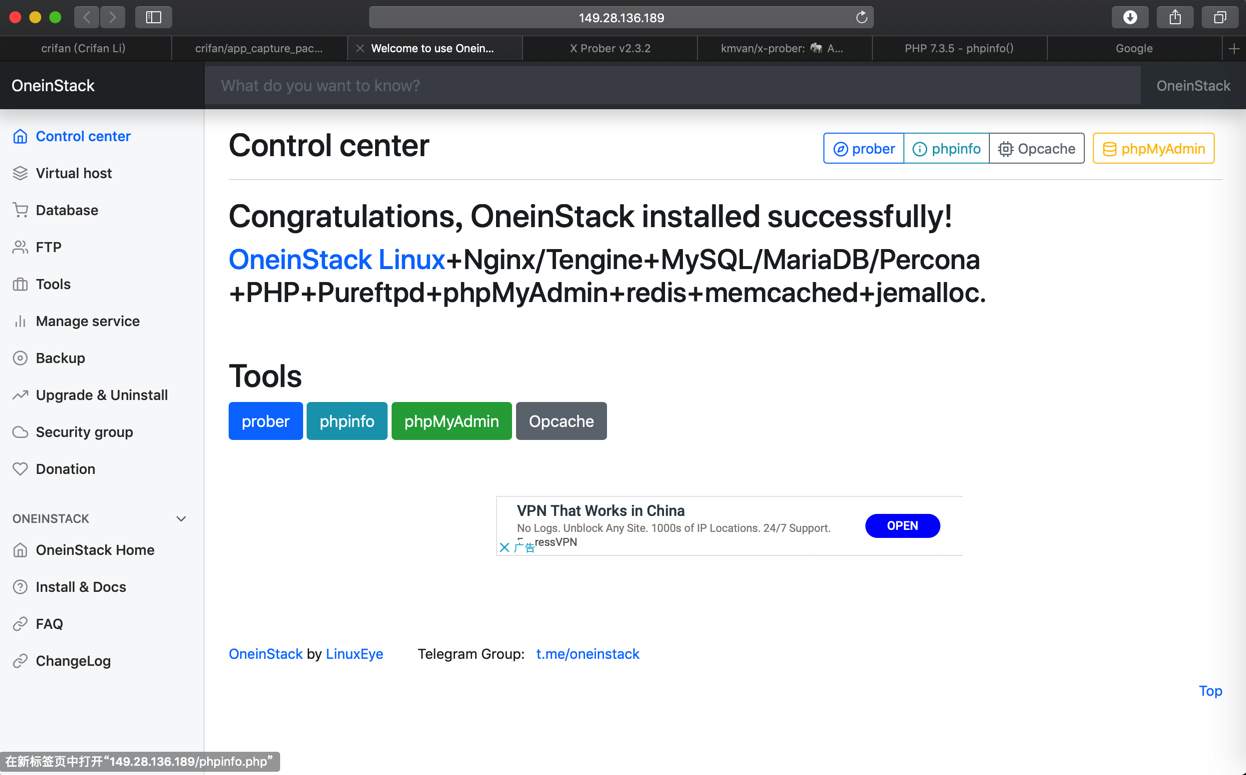Screen dimensions: 1246x775
Task: Click the OneinStack brand in top-left header
Action: tap(53, 86)
